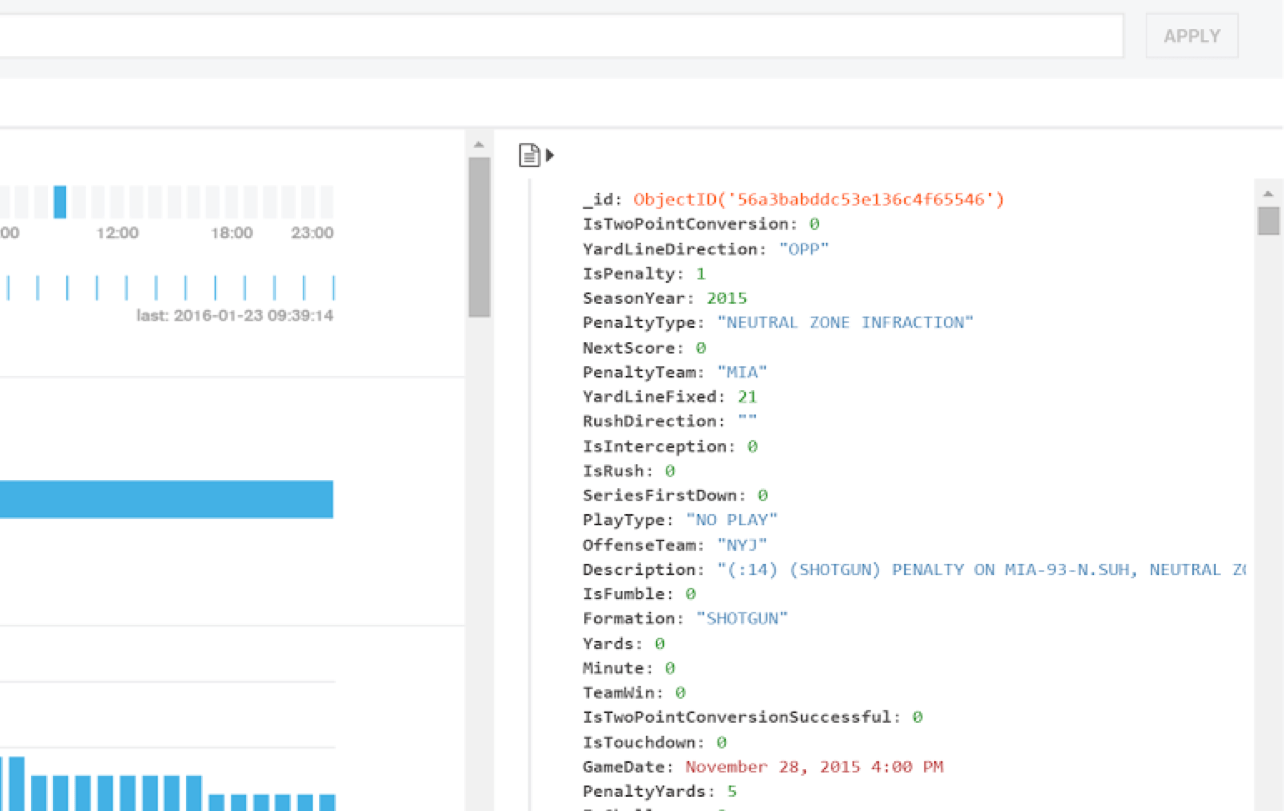This screenshot has height=811, width=1284.
Task: Click the Formation value "SHOTGUN"
Action: coord(742,618)
